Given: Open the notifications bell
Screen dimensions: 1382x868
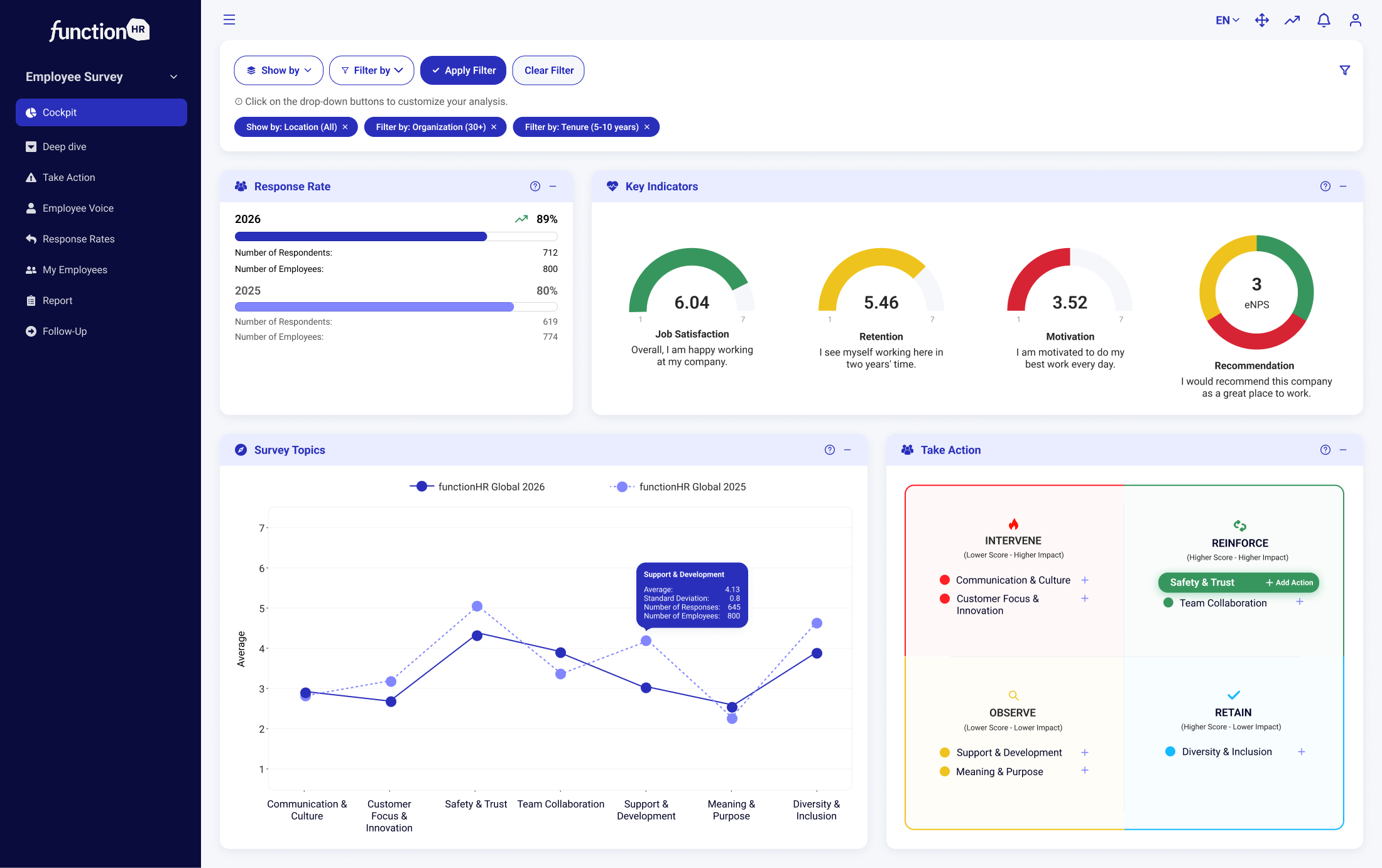Looking at the screenshot, I should [x=1324, y=20].
